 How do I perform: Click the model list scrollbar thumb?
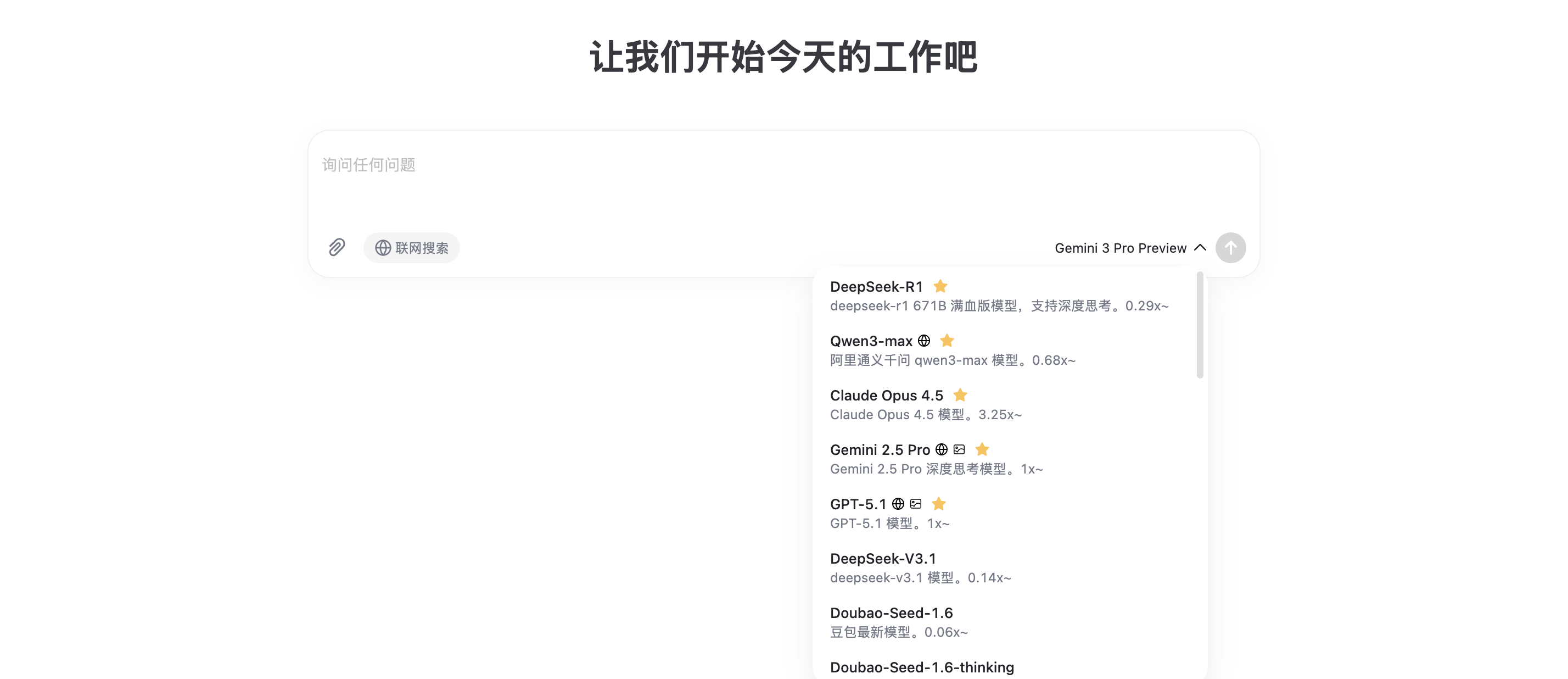1200,326
